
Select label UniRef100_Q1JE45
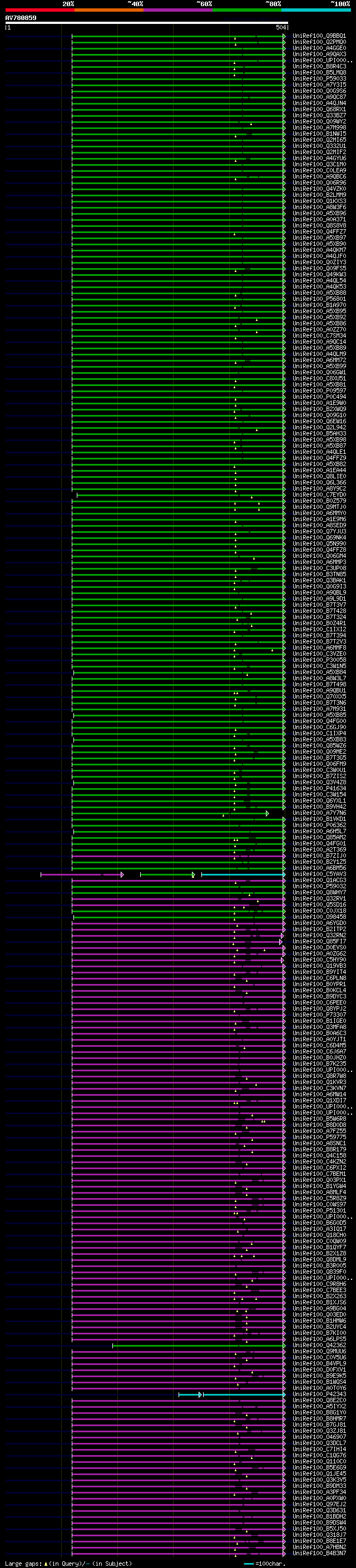click(x=319, y=1474)
